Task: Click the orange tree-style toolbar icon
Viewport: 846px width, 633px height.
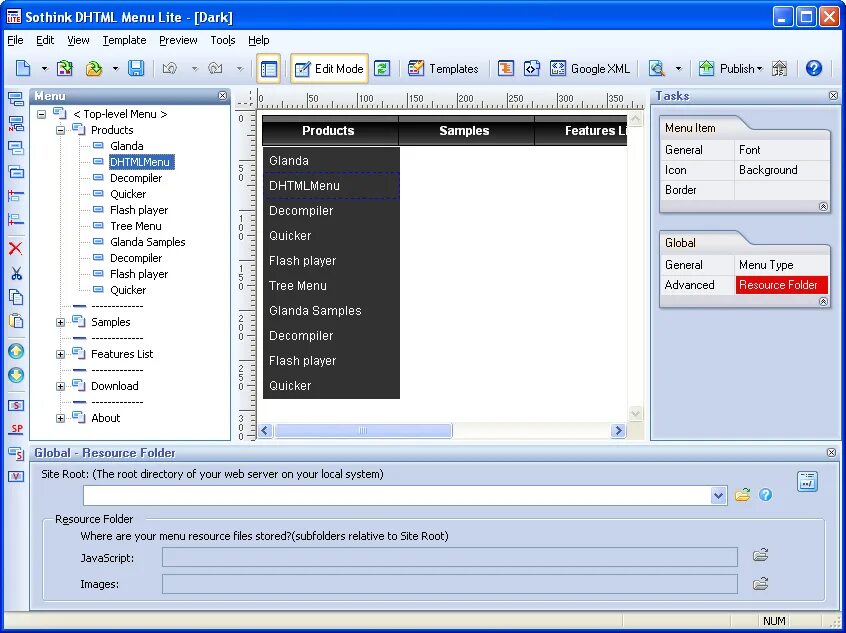Action: 506,69
